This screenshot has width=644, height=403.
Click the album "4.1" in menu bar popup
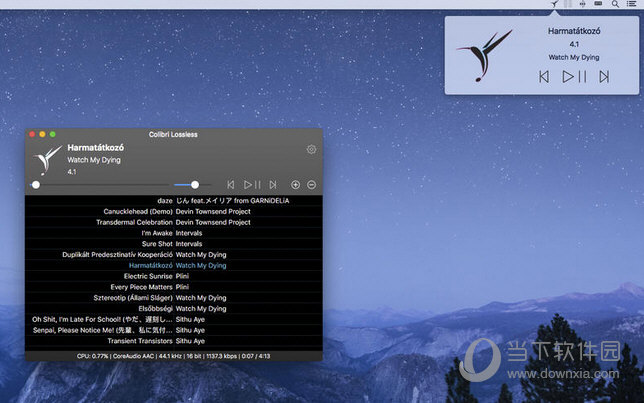coord(574,44)
